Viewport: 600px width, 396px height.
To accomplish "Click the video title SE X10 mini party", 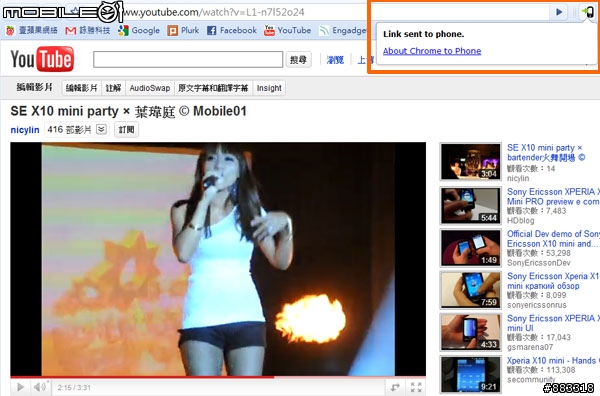I will [128, 111].
